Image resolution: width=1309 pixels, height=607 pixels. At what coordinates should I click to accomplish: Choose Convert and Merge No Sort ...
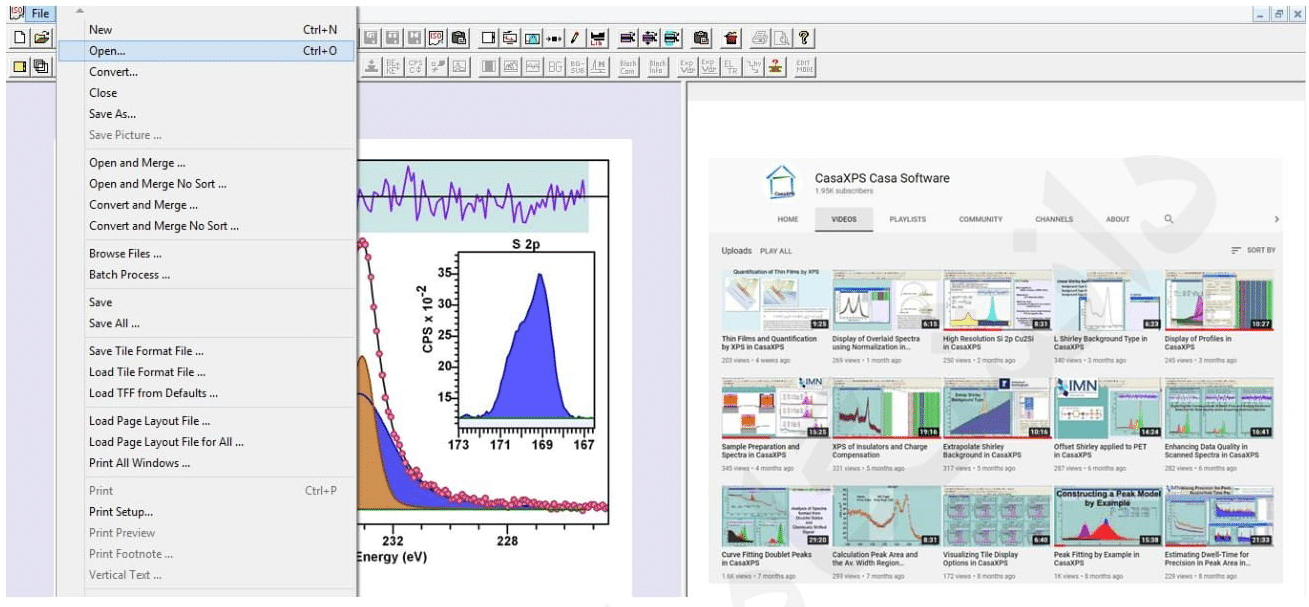206,226
